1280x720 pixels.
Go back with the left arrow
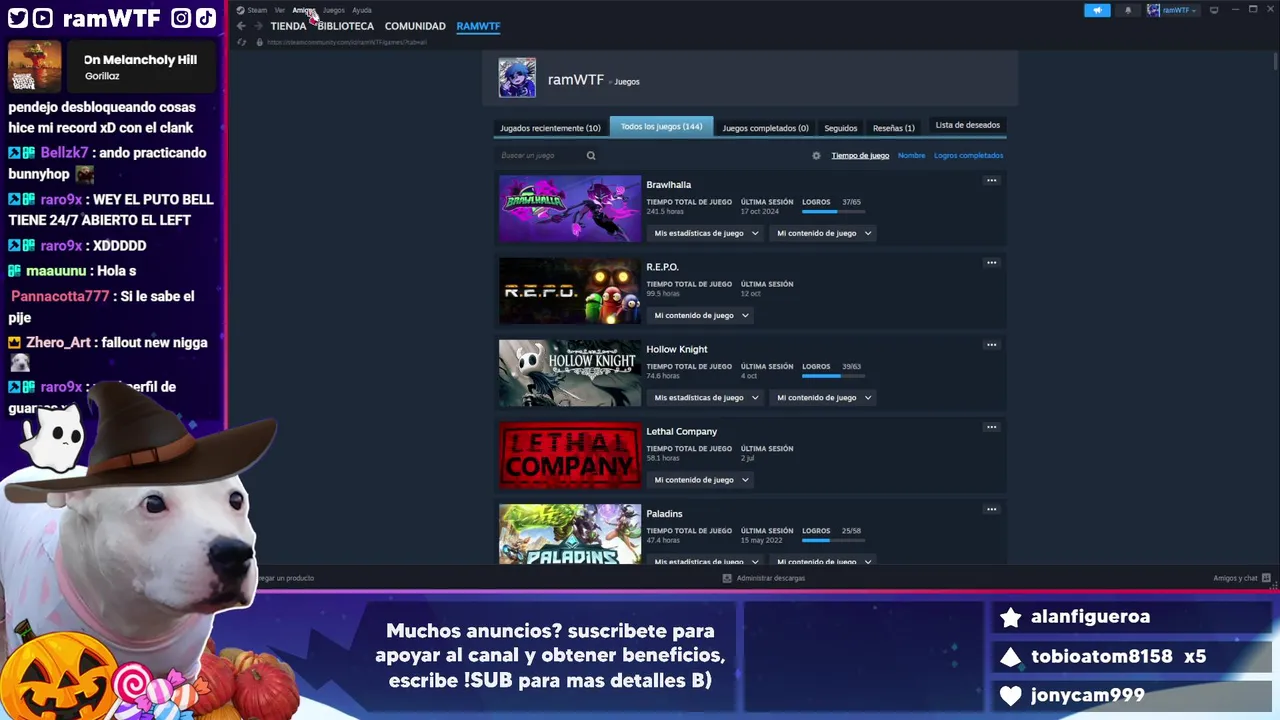point(241,26)
